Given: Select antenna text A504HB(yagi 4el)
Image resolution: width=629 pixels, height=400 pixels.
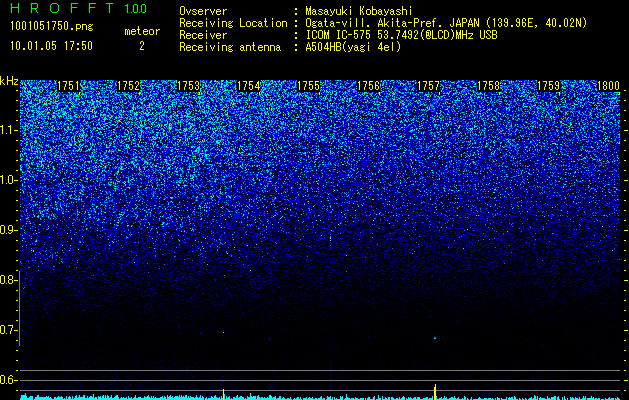Looking at the screenshot, I should pyautogui.click(x=353, y=47).
